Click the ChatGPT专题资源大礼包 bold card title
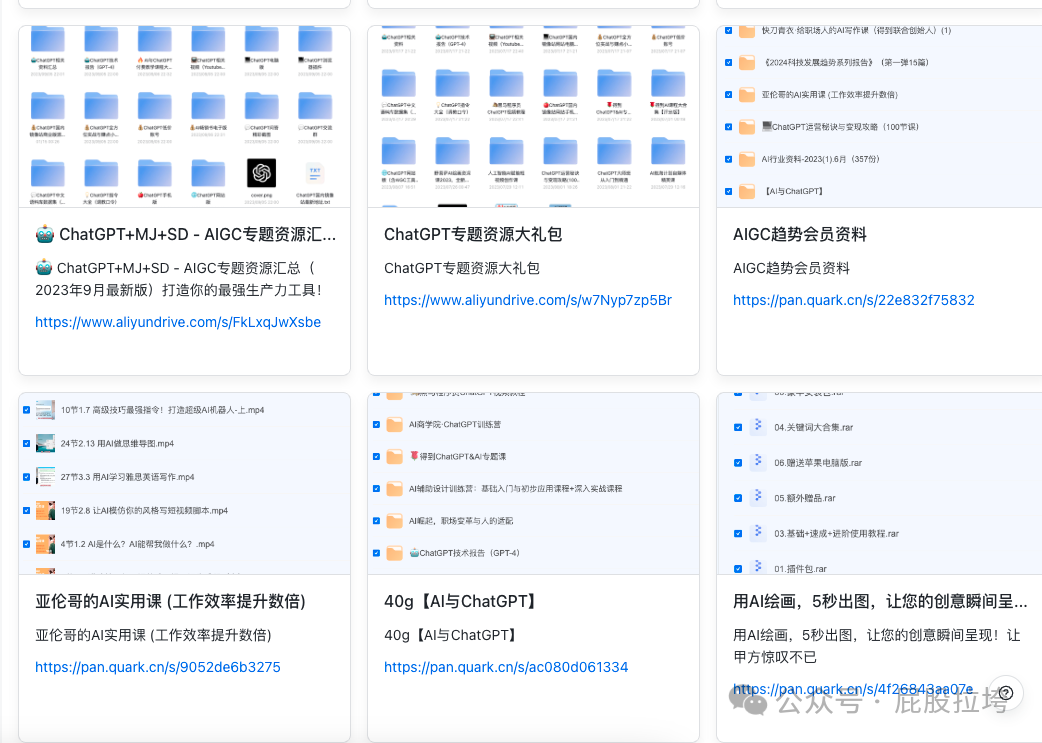The height and width of the screenshot is (743, 1042). pos(473,234)
